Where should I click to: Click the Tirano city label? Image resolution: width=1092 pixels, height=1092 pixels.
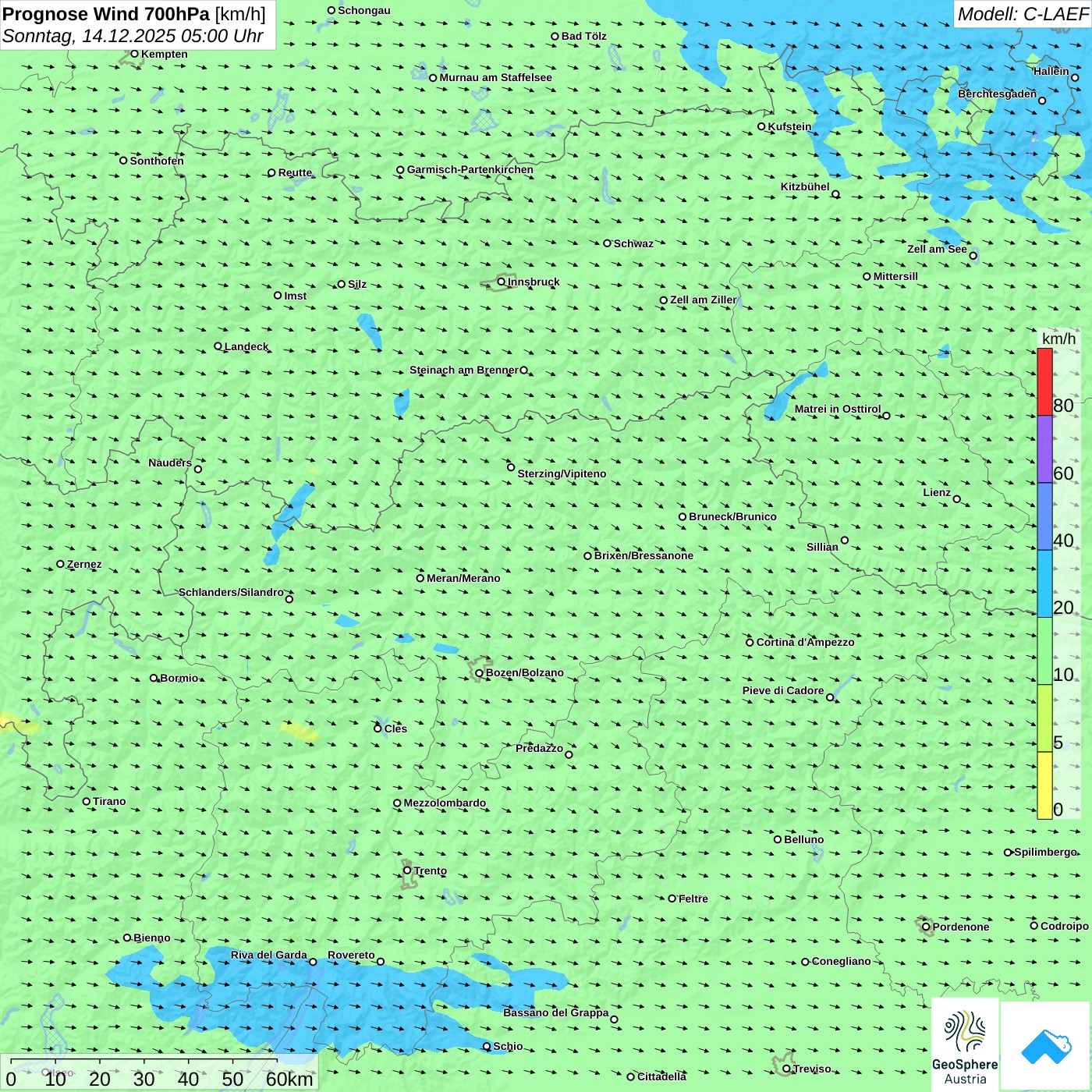(x=109, y=801)
